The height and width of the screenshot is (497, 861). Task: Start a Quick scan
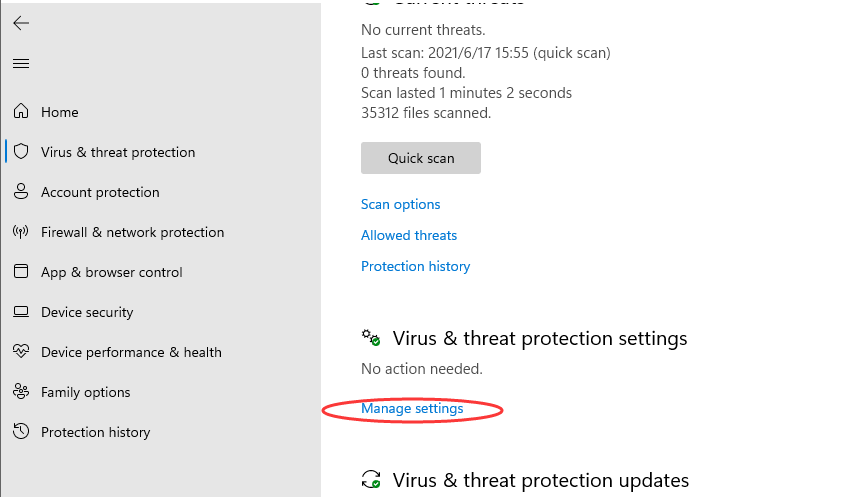421,158
